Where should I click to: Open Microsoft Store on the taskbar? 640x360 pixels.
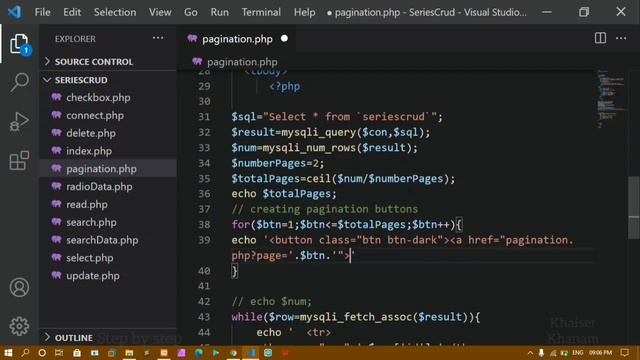[x=77, y=353]
